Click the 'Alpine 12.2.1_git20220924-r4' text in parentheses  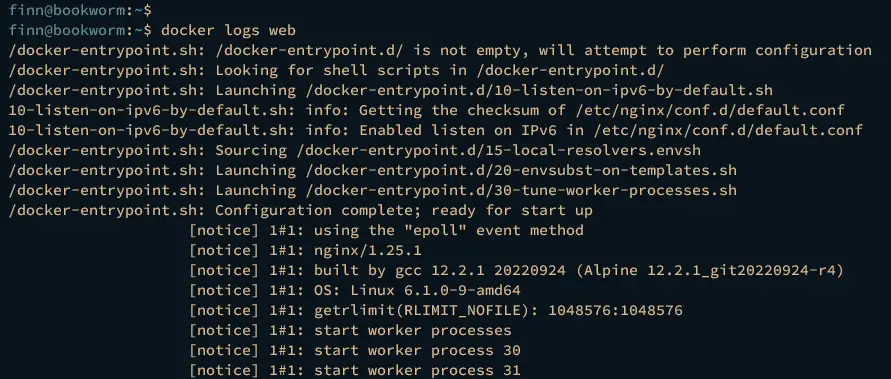[711, 270]
